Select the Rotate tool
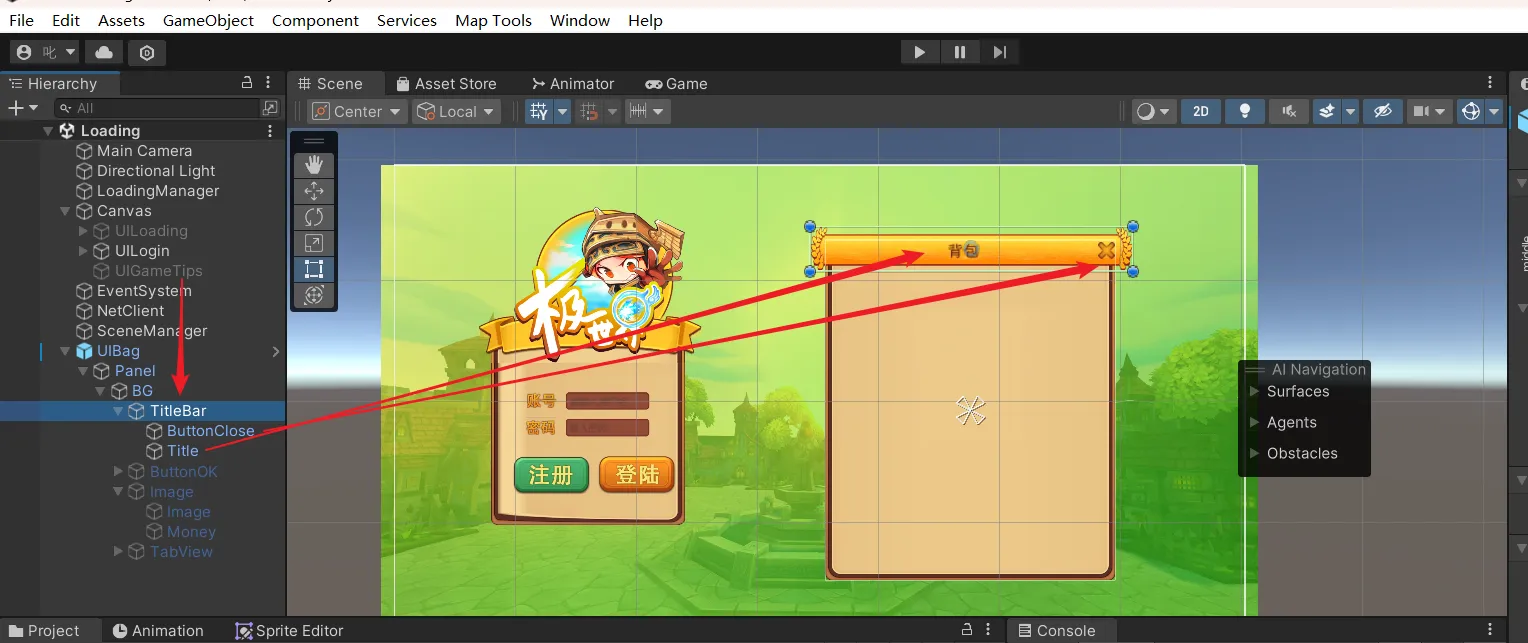 coord(314,217)
